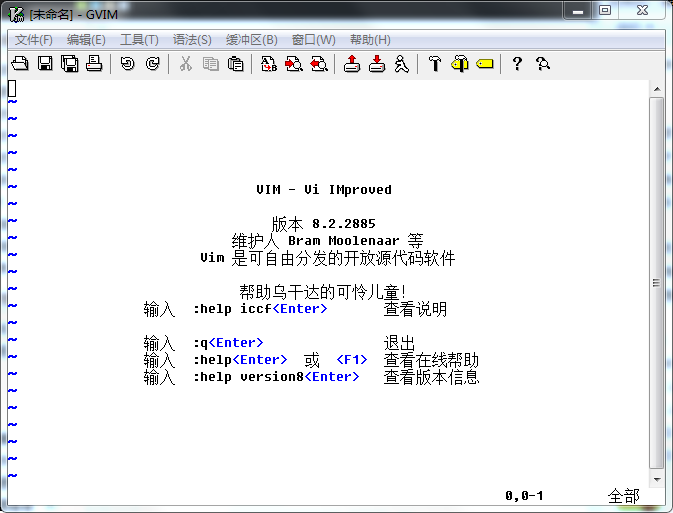Click the '版本 8.2.2885' version text
The height and width of the screenshot is (513, 673).
[x=324, y=224]
